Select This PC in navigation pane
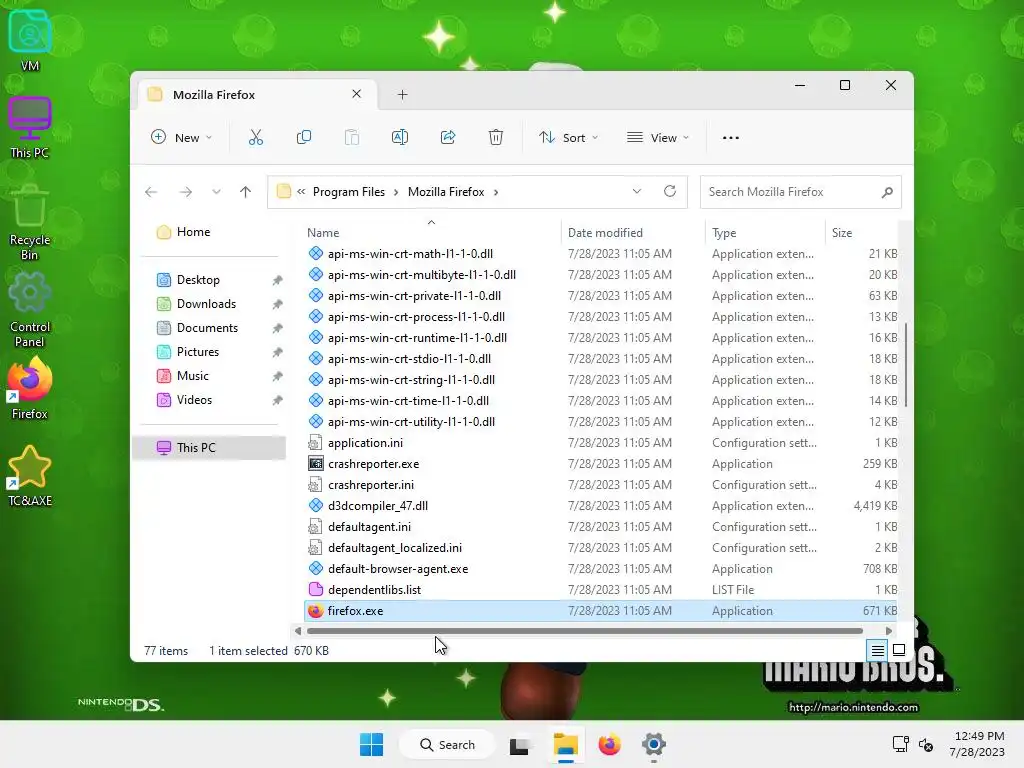 [209, 447]
